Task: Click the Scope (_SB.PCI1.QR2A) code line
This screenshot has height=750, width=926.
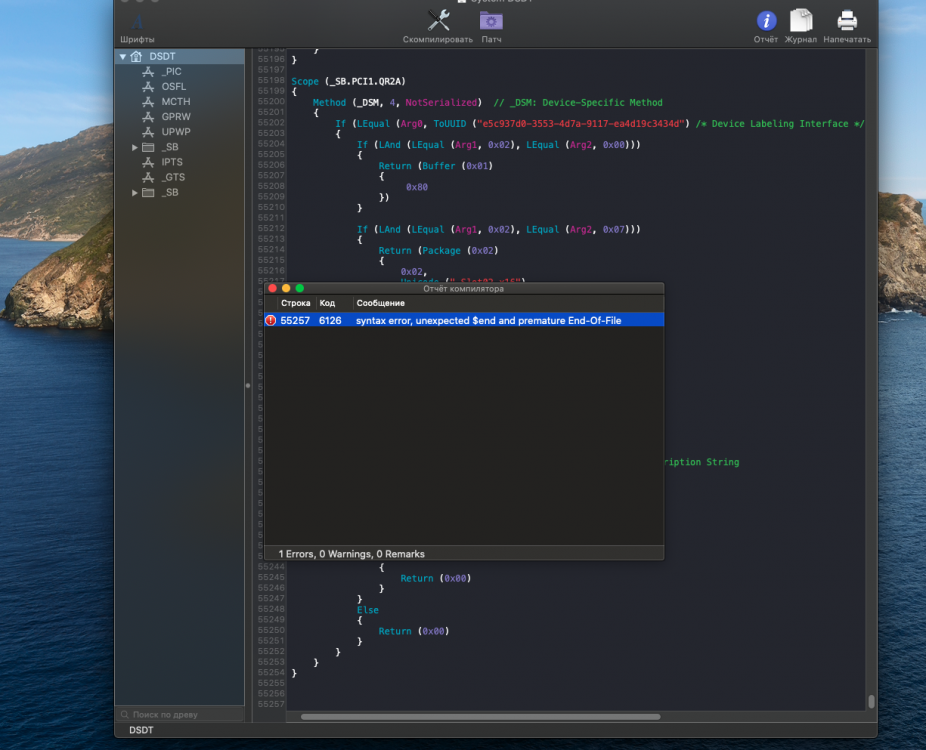Action: point(348,81)
